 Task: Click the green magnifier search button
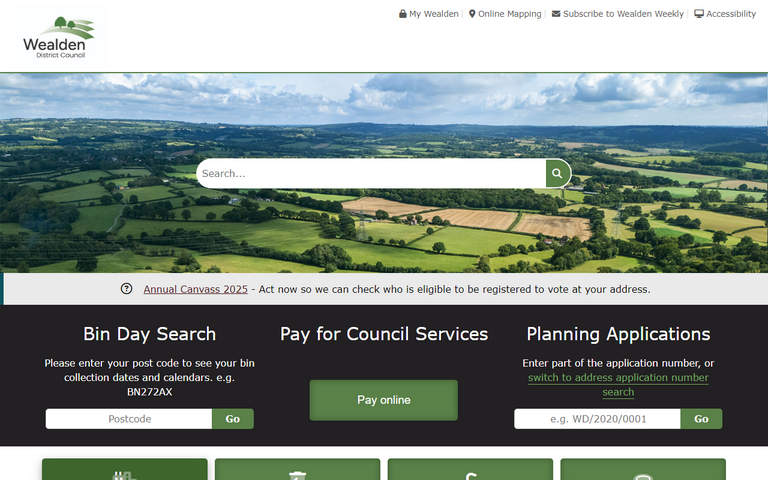(557, 173)
